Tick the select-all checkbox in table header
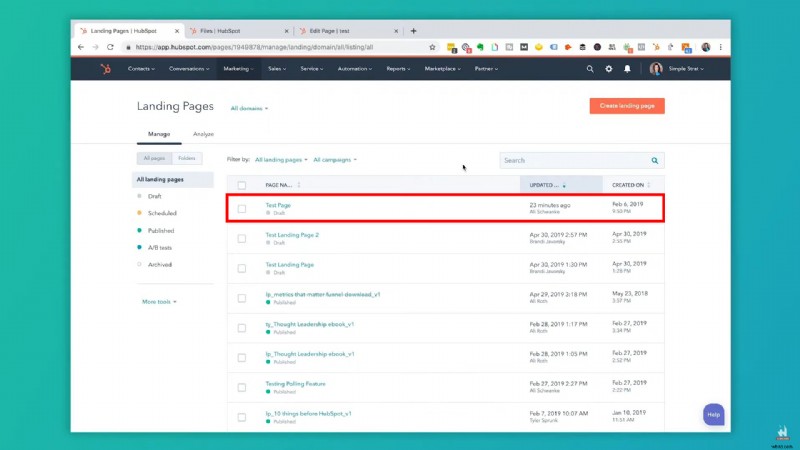This screenshot has width=800, height=450. (x=242, y=185)
